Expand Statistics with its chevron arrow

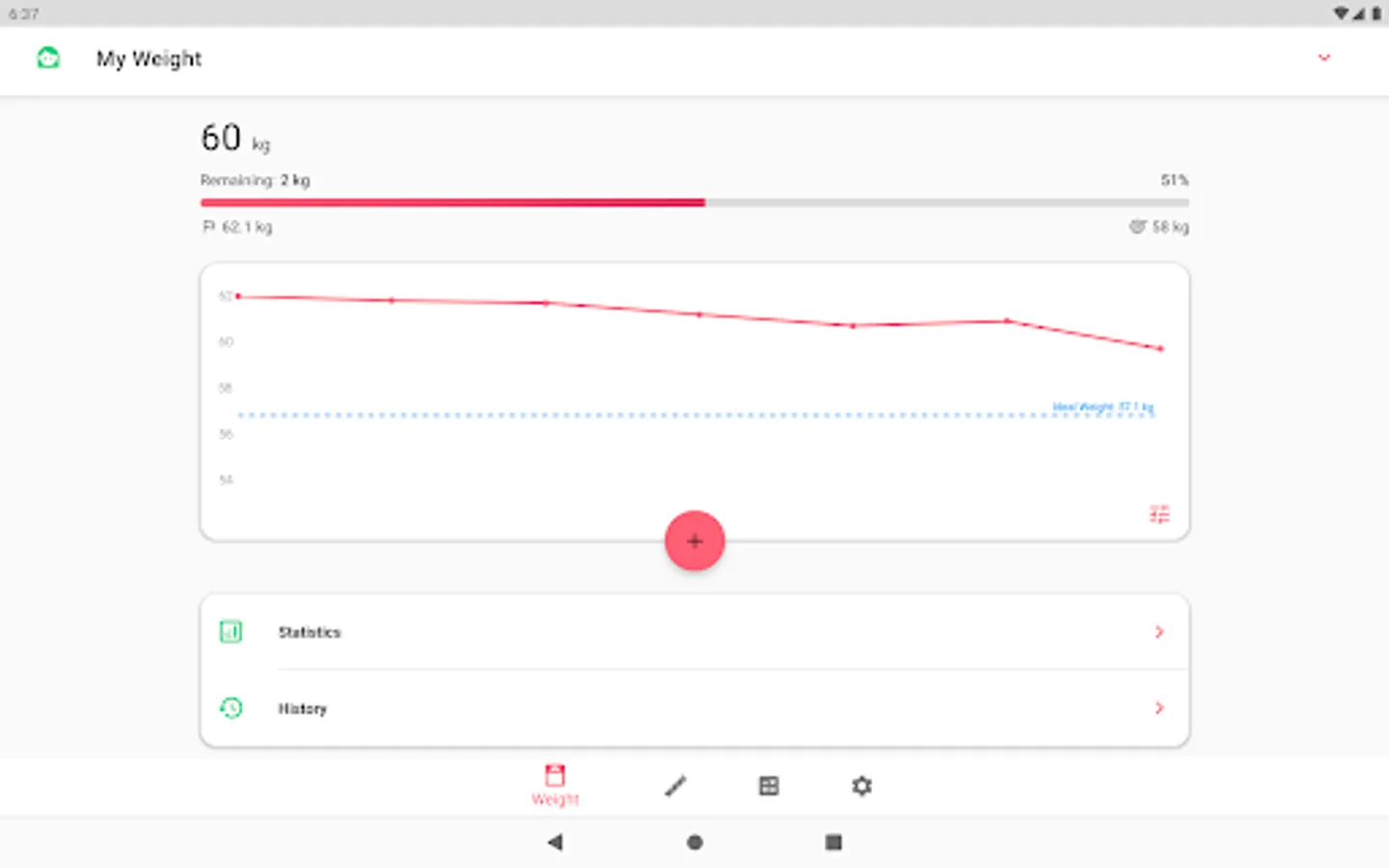click(1159, 632)
